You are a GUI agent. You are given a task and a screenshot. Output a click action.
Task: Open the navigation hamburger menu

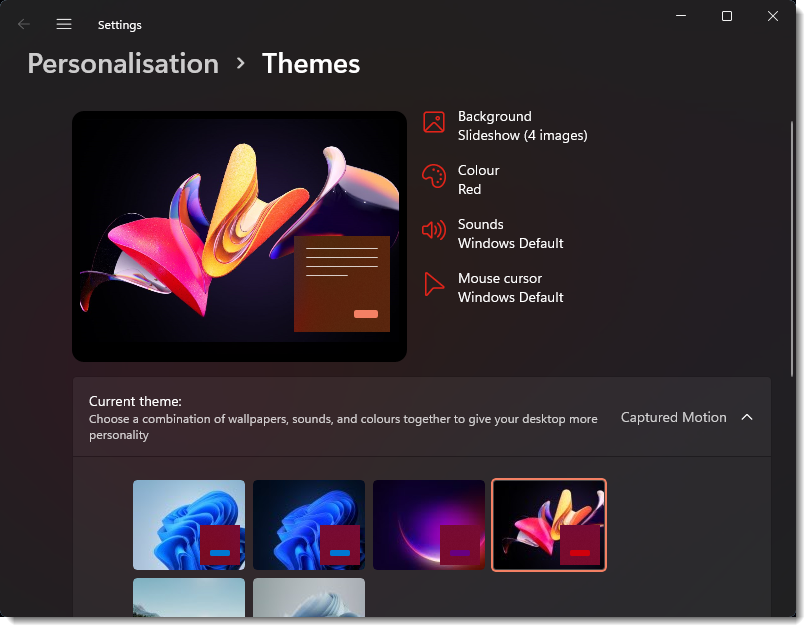coord(63,24)
